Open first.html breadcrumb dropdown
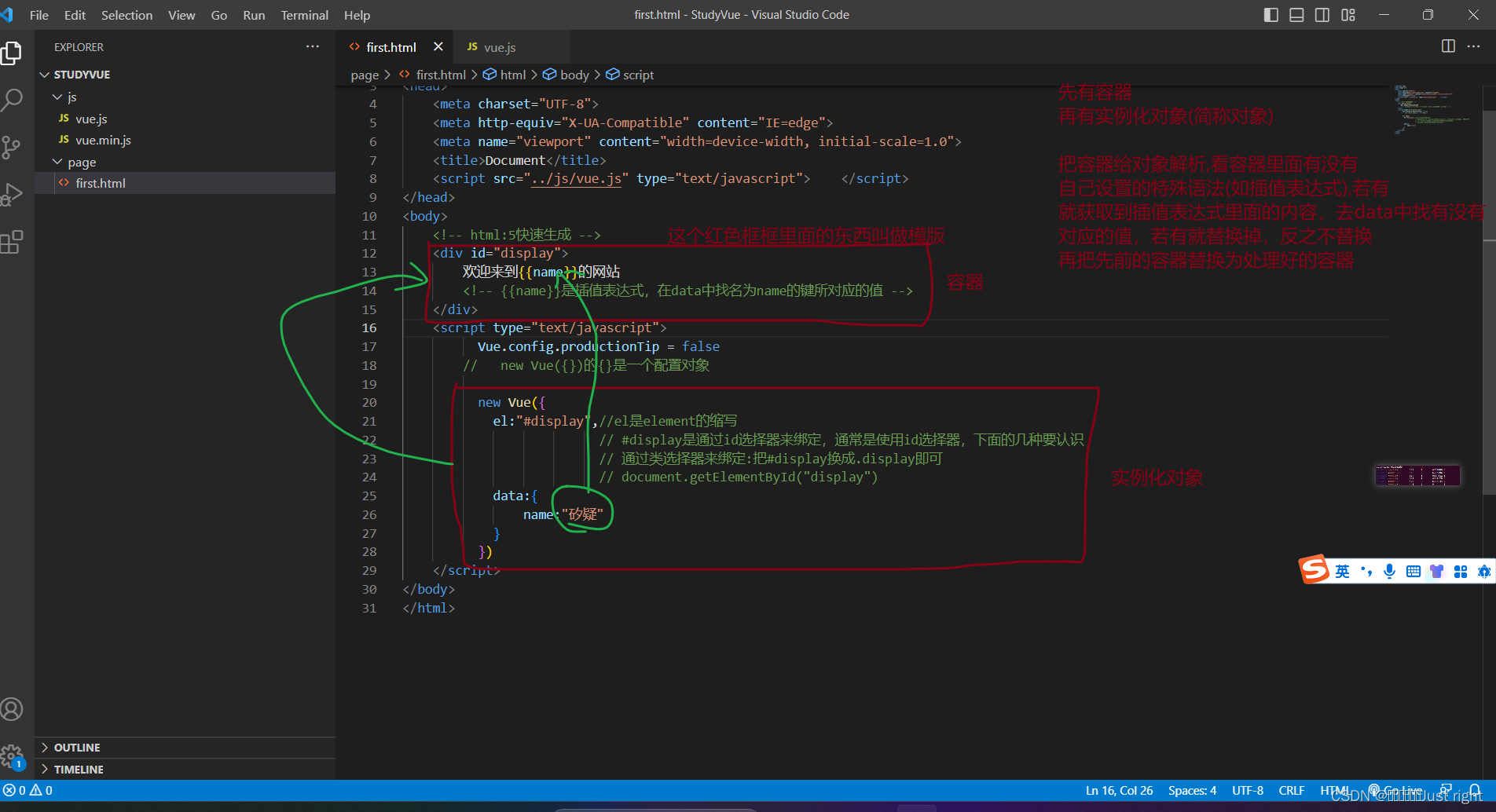The width and height of the screenshot is (1496, 812). click(x=432, y=75)
